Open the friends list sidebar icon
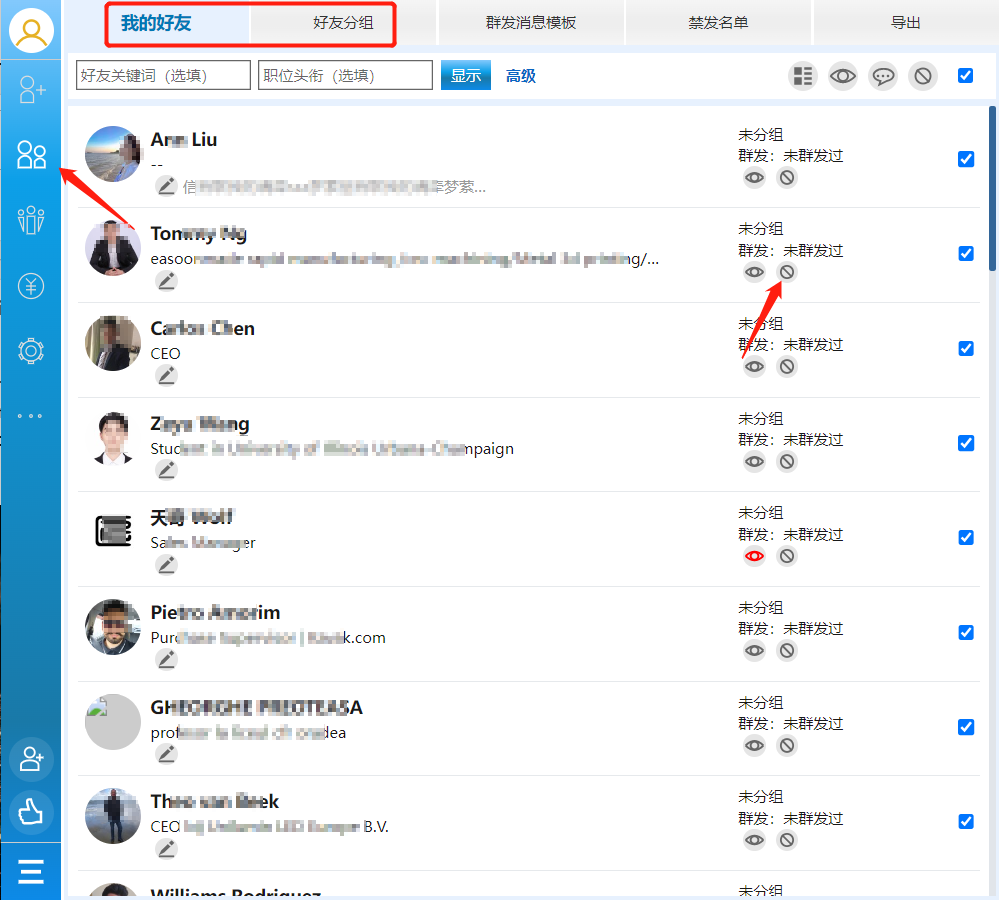The image size is (999, 900). pyautogui.click(x=31, y=155)
